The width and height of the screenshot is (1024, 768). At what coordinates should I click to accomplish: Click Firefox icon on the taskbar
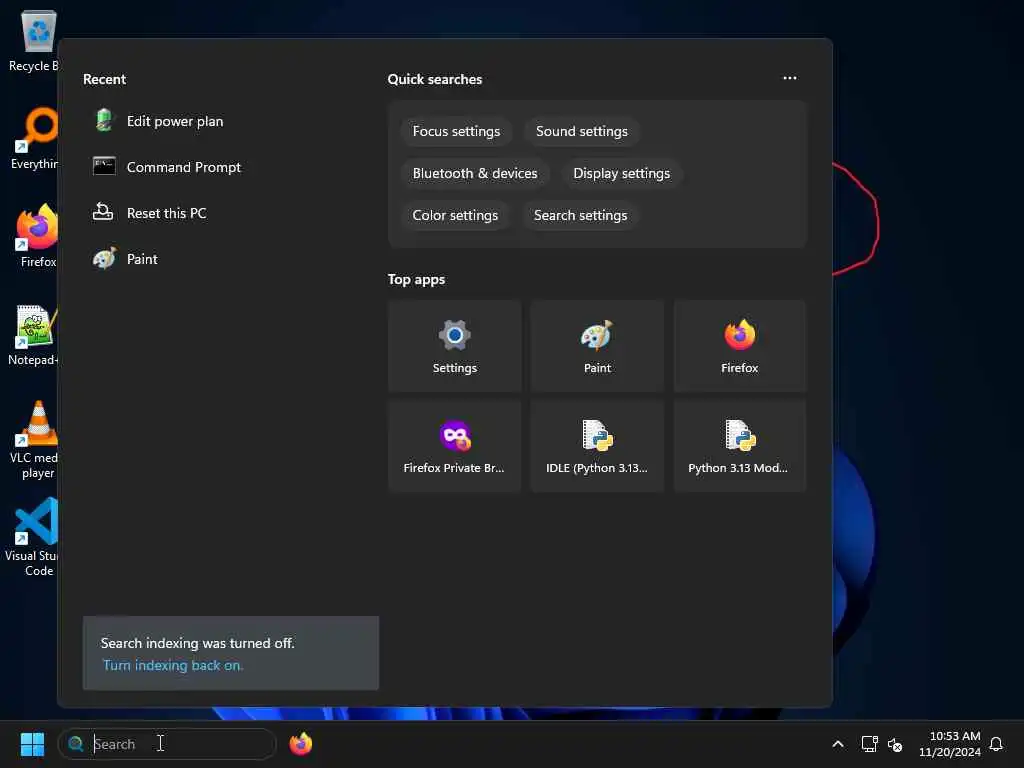(301, 744)
